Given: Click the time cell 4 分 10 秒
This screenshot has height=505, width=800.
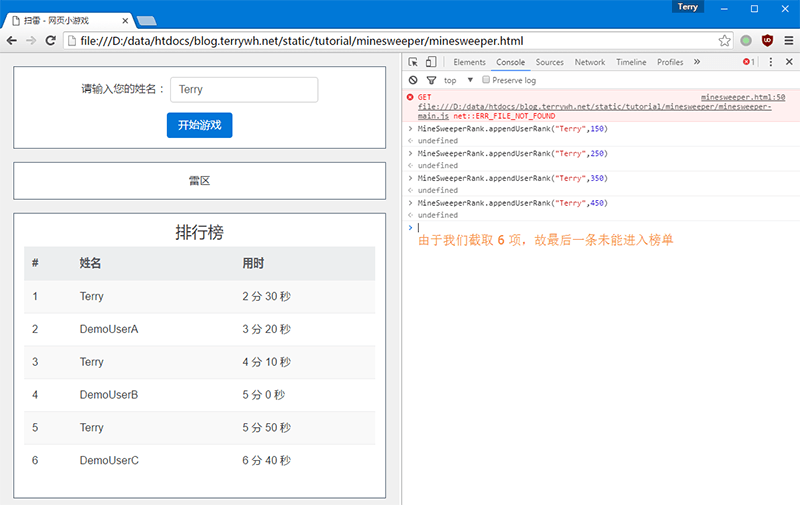Looking at the screenshot, I should pyautogui.click(x=266, y=362).
